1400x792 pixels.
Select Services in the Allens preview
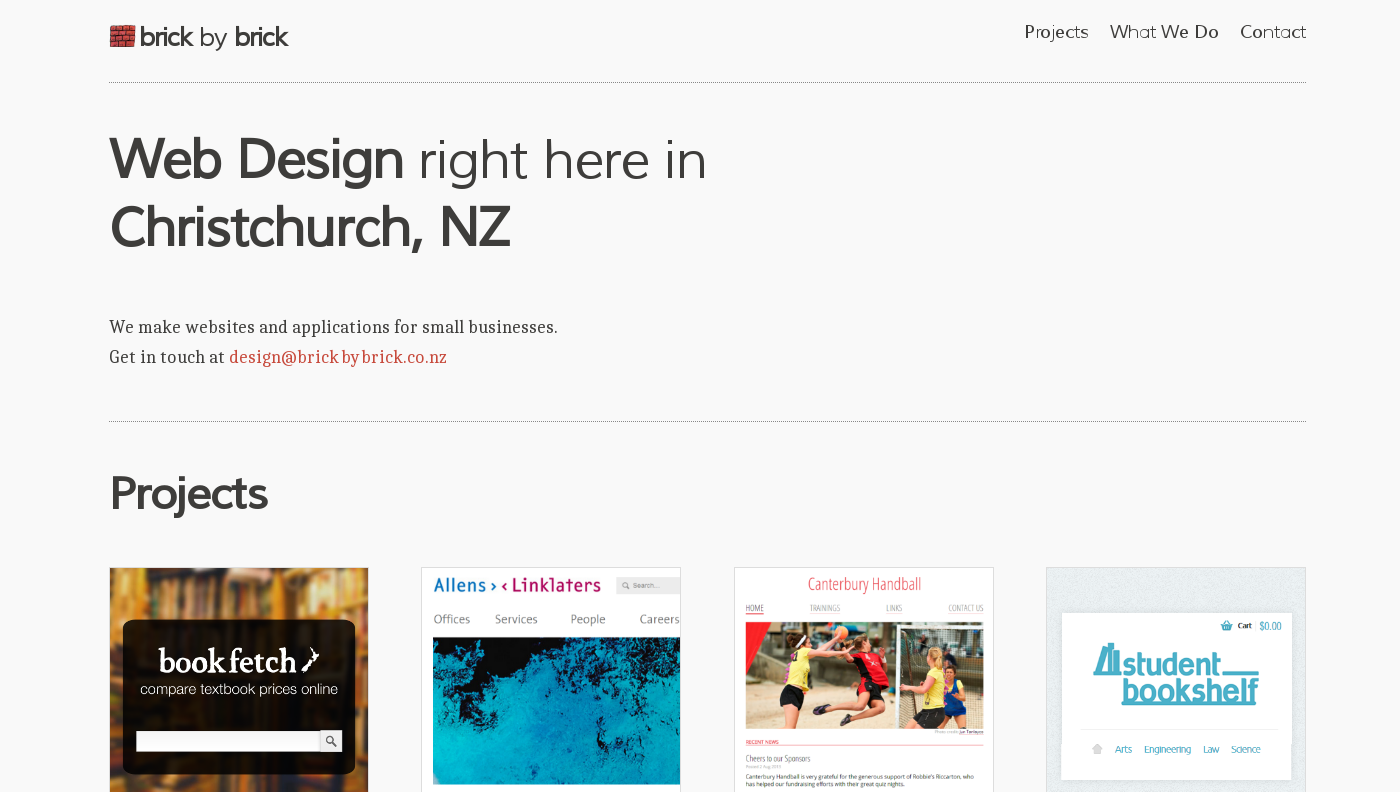tap(516, 619)
